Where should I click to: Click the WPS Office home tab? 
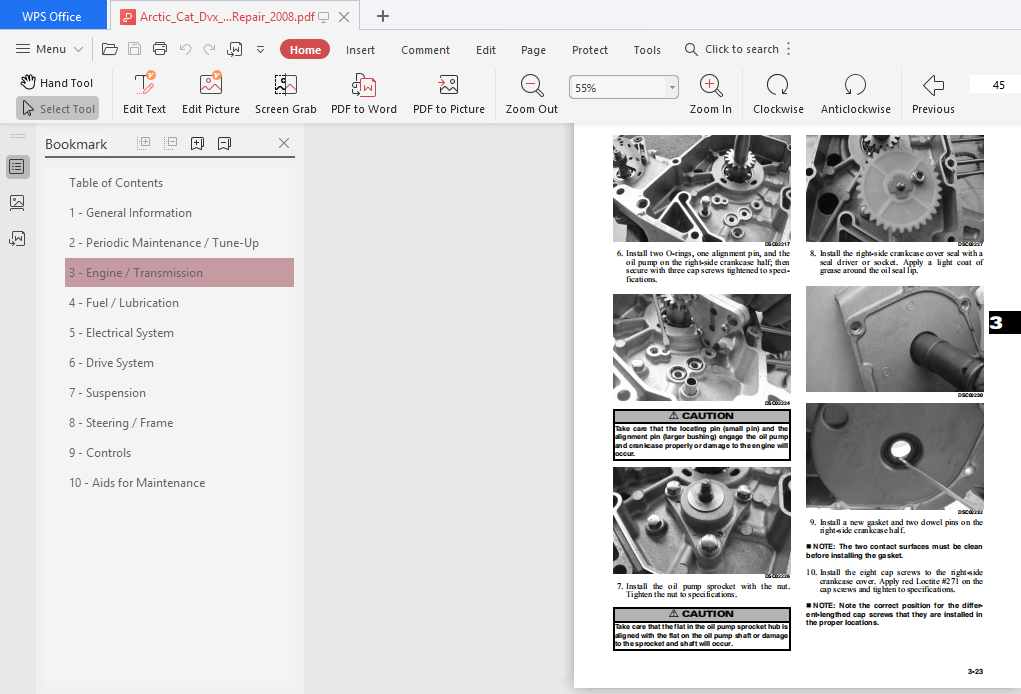[x=53, y=16]
